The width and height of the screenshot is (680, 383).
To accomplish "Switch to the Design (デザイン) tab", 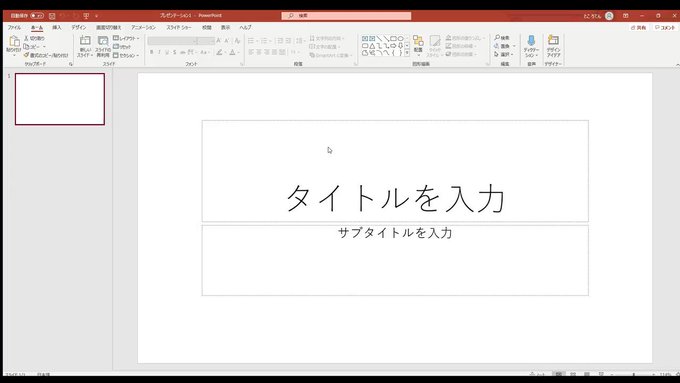I will (x=78, y=27).
